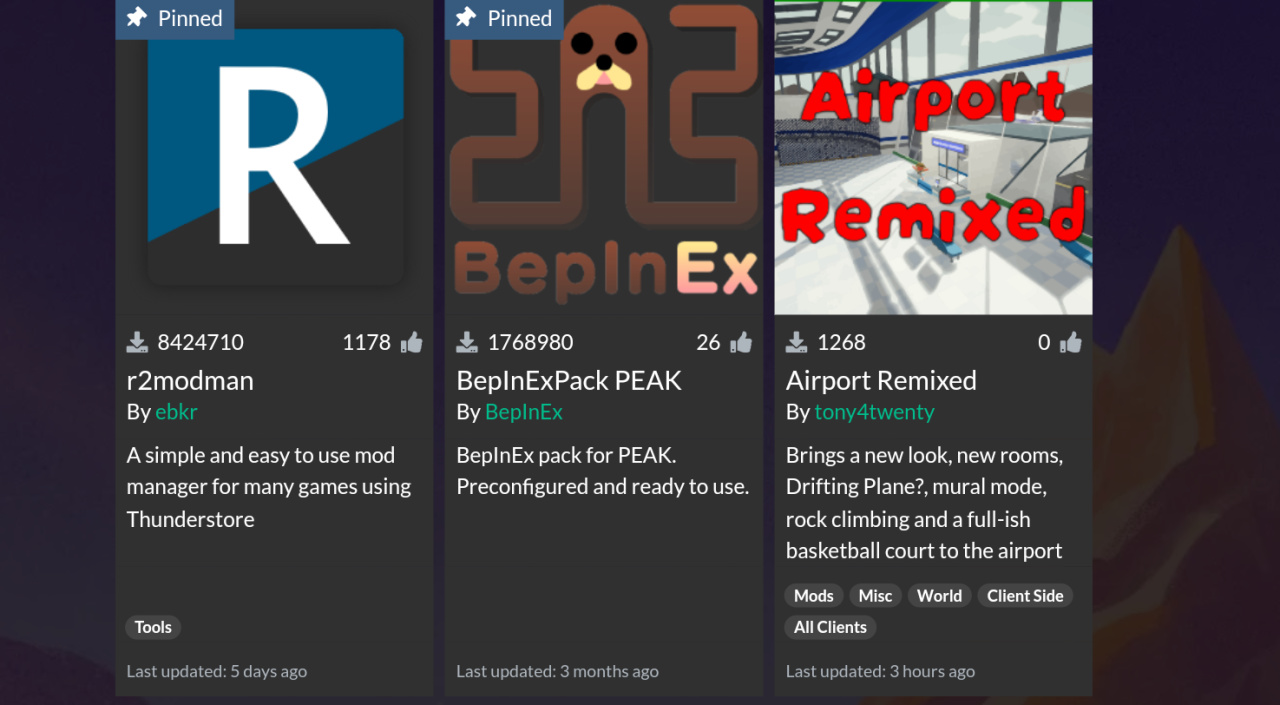
Task: Open the BepInExPack PEAK title link
Action: pos(569,380)
